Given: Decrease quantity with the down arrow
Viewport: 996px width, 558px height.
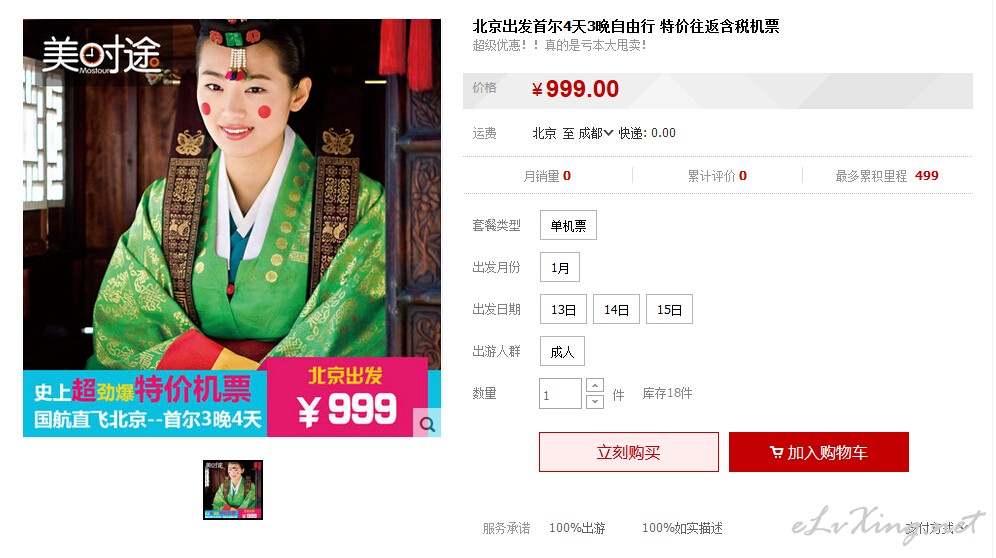Looking at the screenshot, I should pos(595,401).
